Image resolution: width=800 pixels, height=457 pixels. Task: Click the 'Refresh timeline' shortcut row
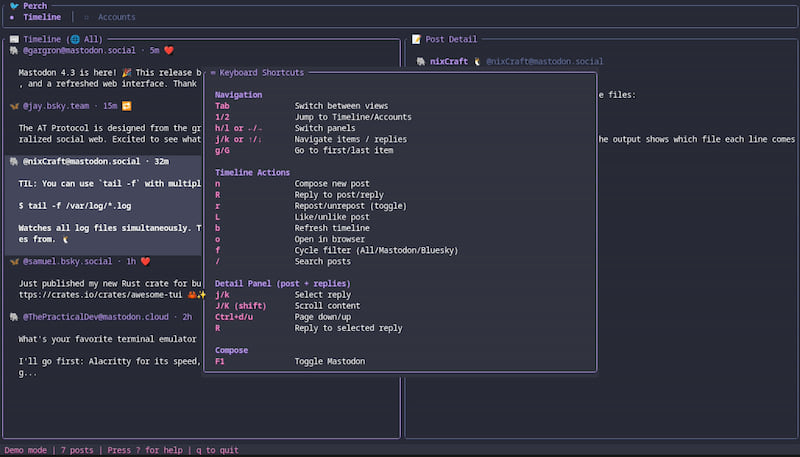coord(292,228)
